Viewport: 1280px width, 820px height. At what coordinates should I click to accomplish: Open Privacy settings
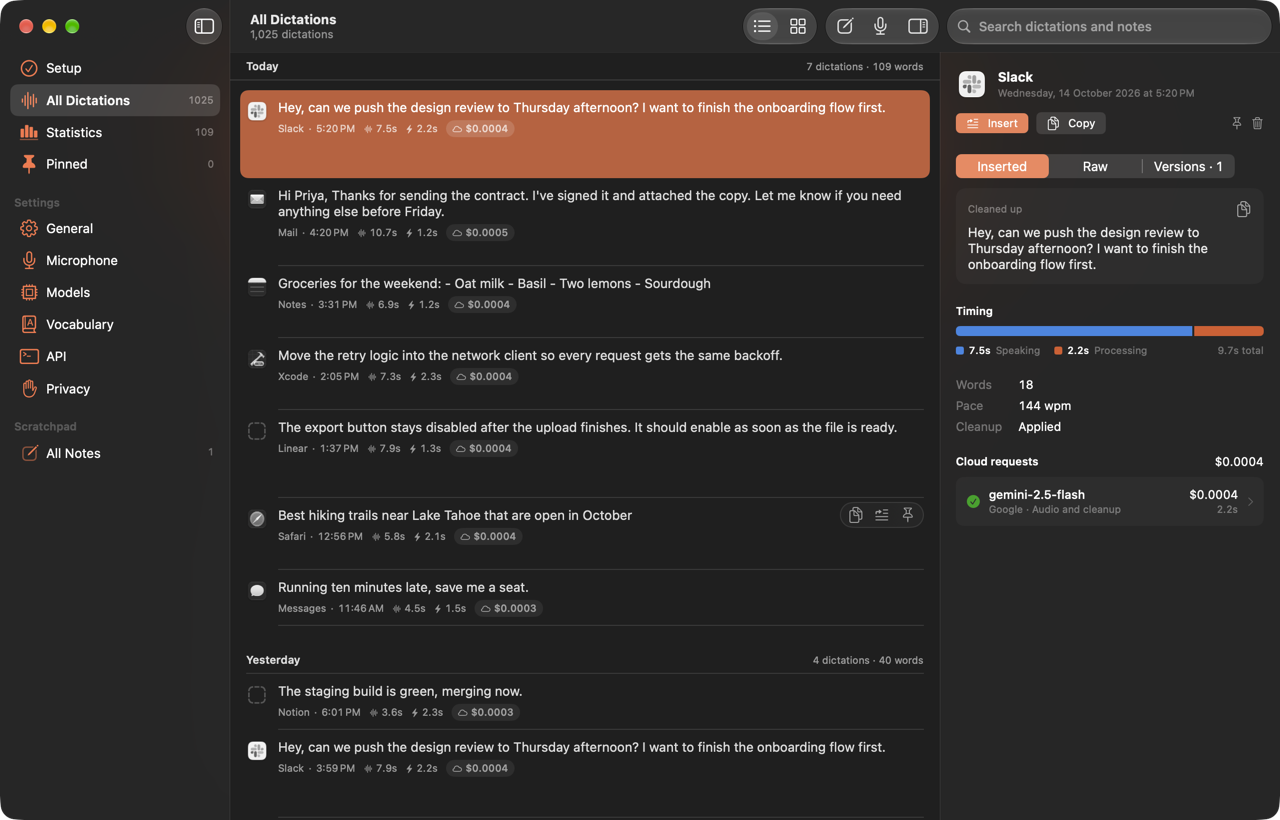115,389
